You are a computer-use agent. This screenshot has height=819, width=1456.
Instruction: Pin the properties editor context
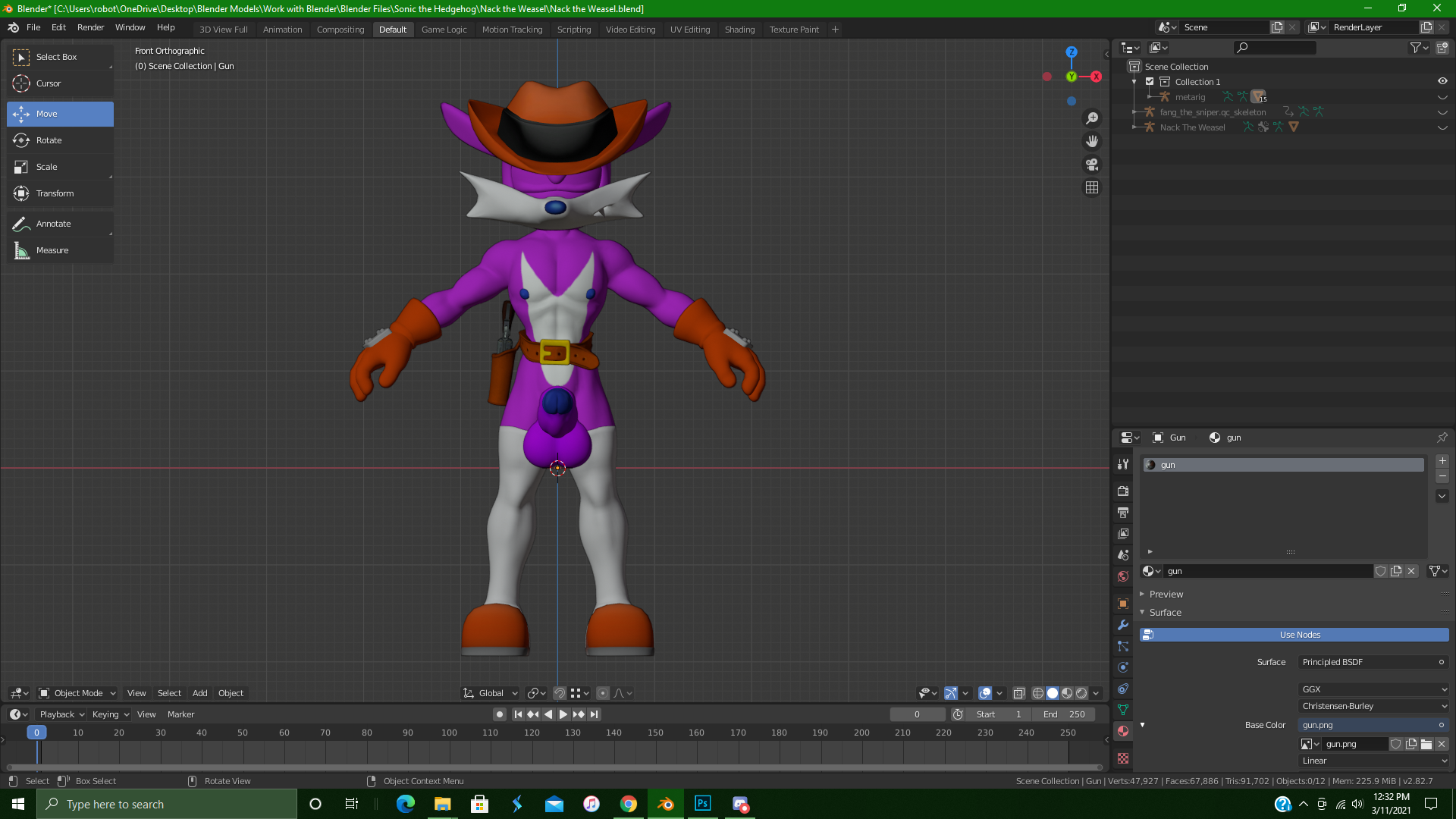(1442, 438)
